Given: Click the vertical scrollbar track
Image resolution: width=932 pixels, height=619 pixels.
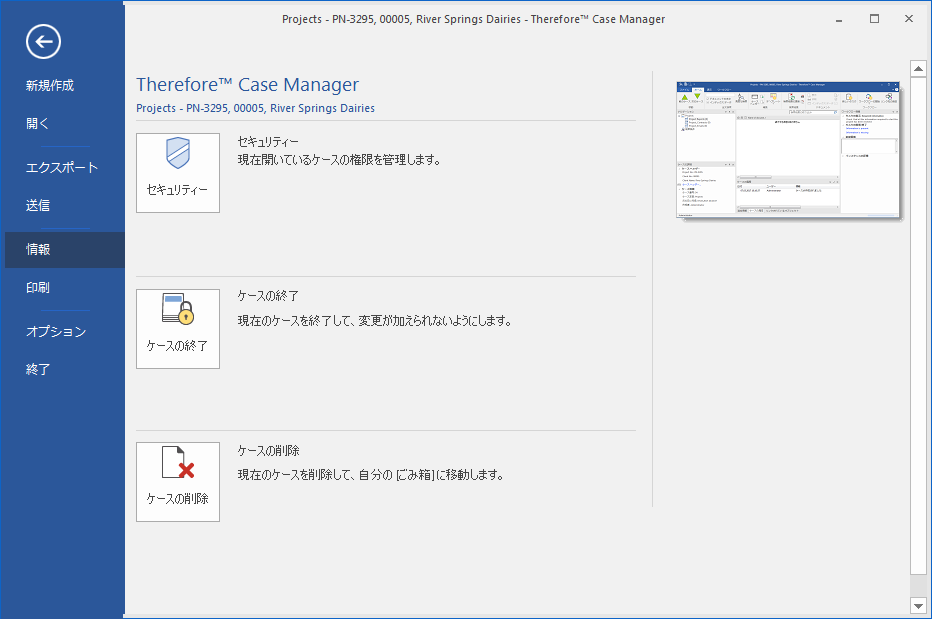Looking at the screenshot, I should (x=918, y=586).
